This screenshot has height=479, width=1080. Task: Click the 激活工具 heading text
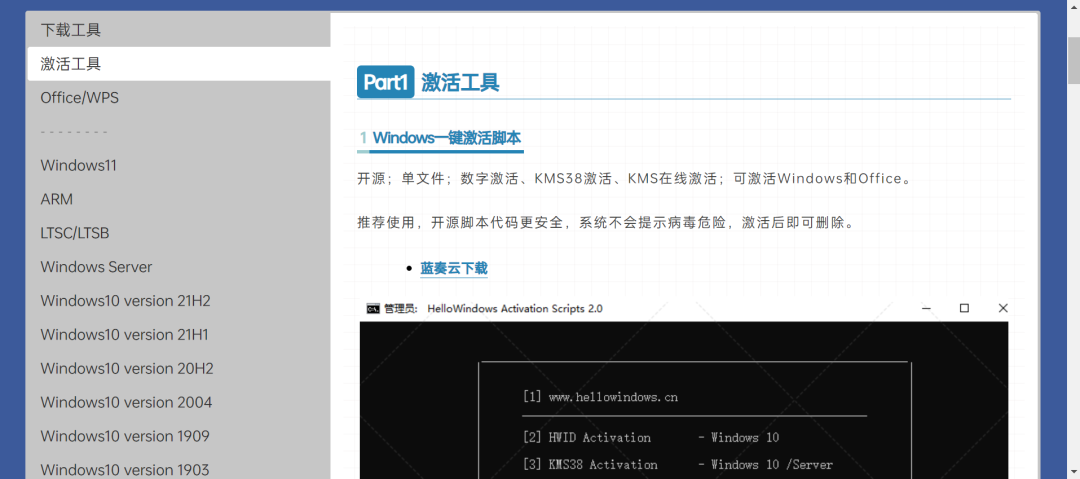[460, 83]
